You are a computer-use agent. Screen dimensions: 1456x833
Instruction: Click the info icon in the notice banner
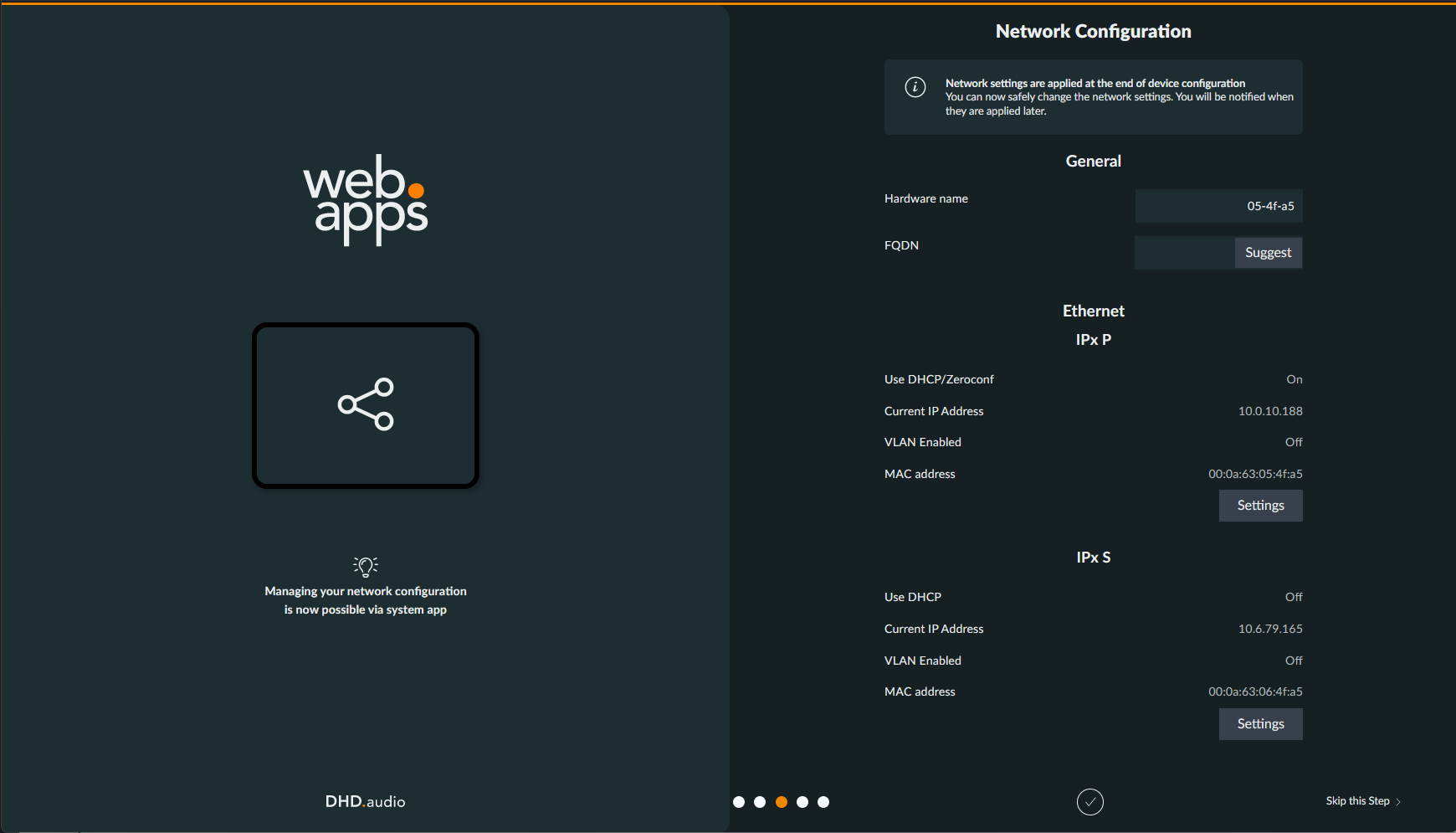pyautogui.click(x=915, y=87)
